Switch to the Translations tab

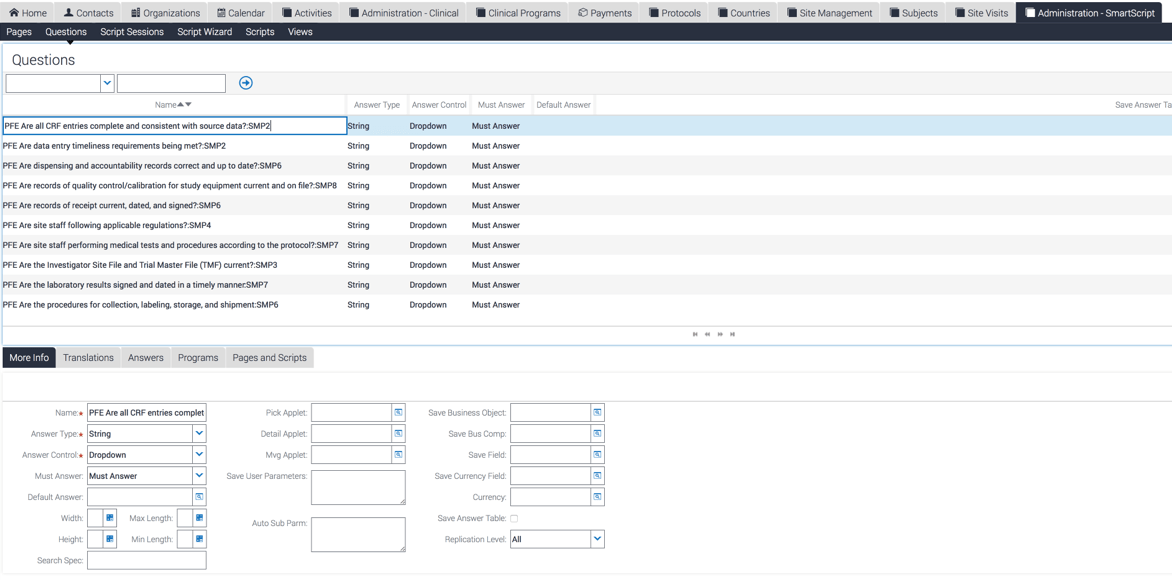tap(88, 357)
